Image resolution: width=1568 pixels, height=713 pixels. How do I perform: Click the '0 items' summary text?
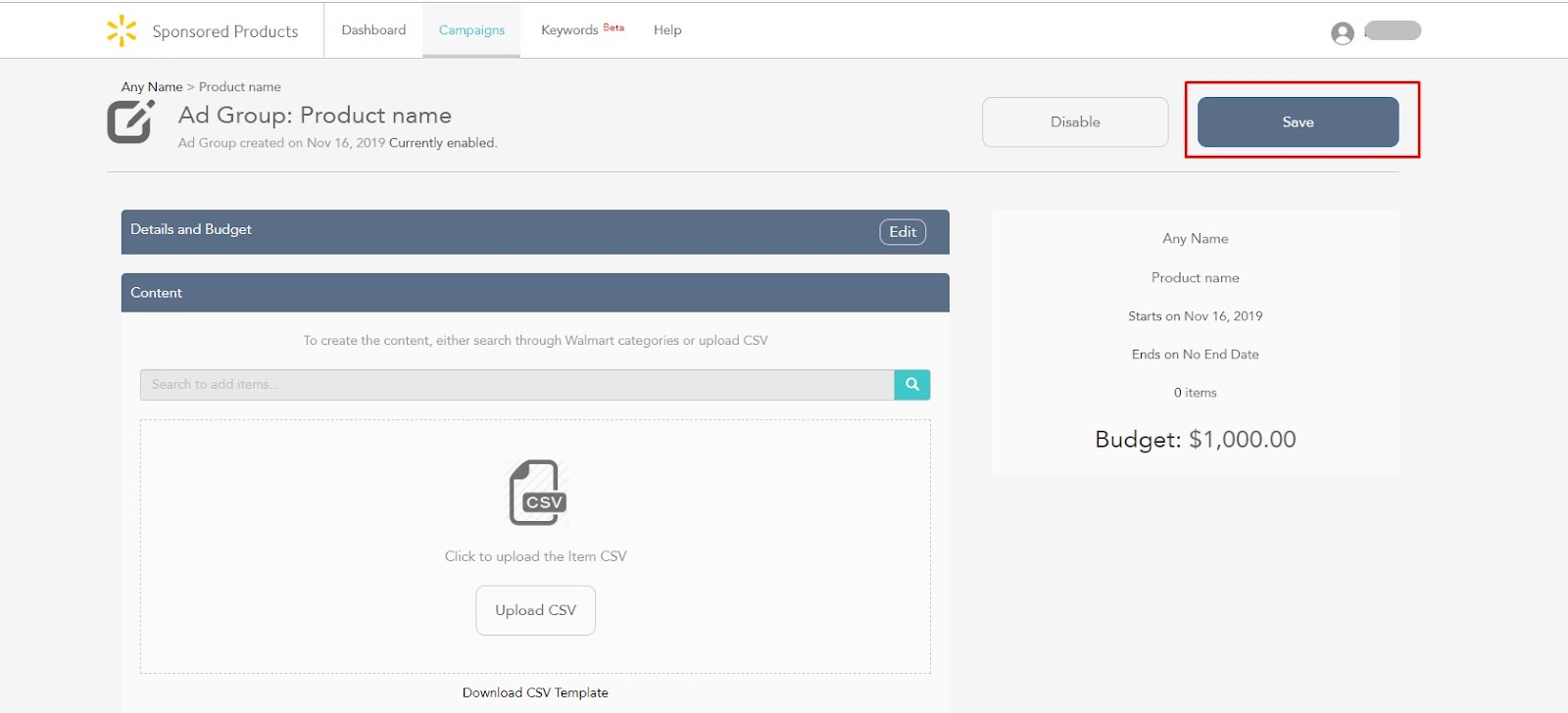[1196, 393]
